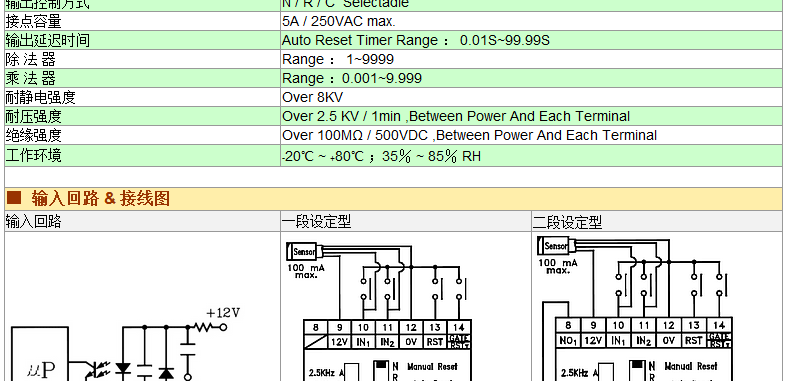This screenshot has width=787, height=381.
Task: Click the RST terminal in 二段设定型 diagram
Action: (x=693, y=340)
